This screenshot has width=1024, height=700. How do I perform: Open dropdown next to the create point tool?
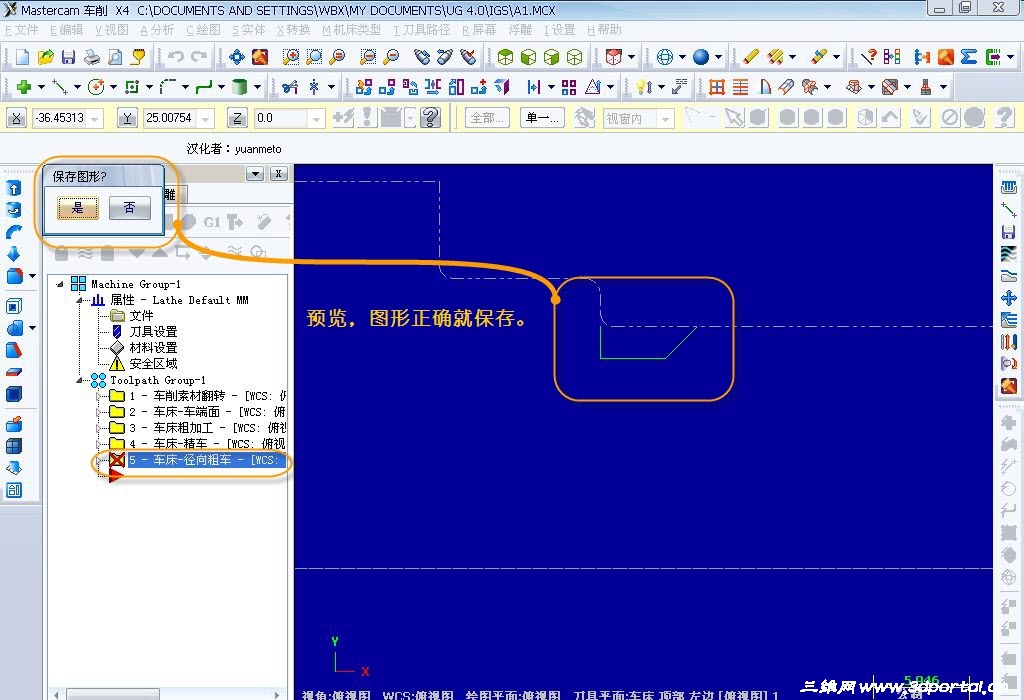(x=41, y=86)
